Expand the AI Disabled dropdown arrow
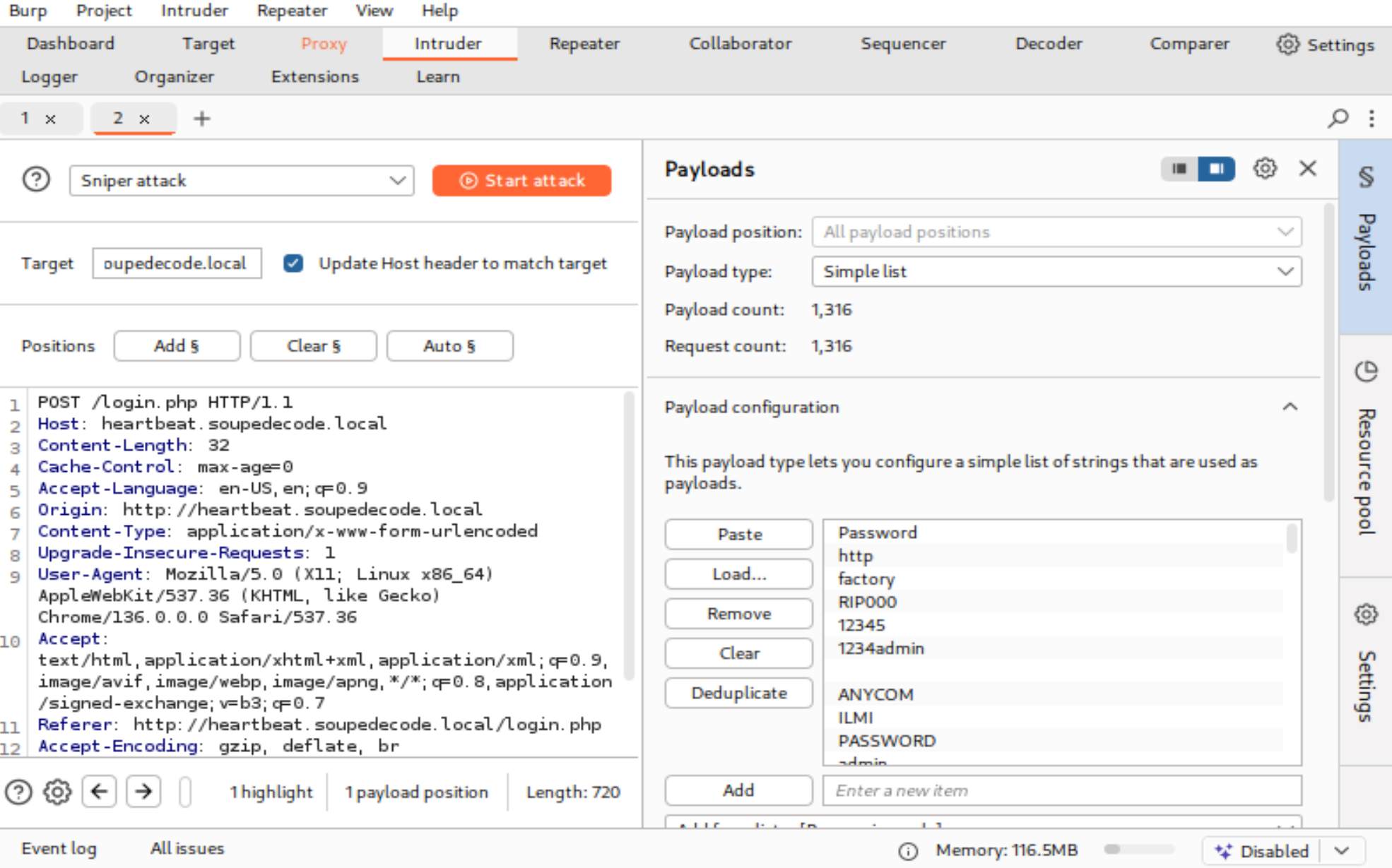The image size is (1392, 868). [x=1342, y=851]
